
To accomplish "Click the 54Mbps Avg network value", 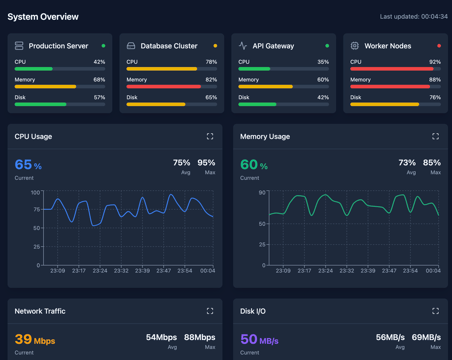I will click(x=161, y=337).
